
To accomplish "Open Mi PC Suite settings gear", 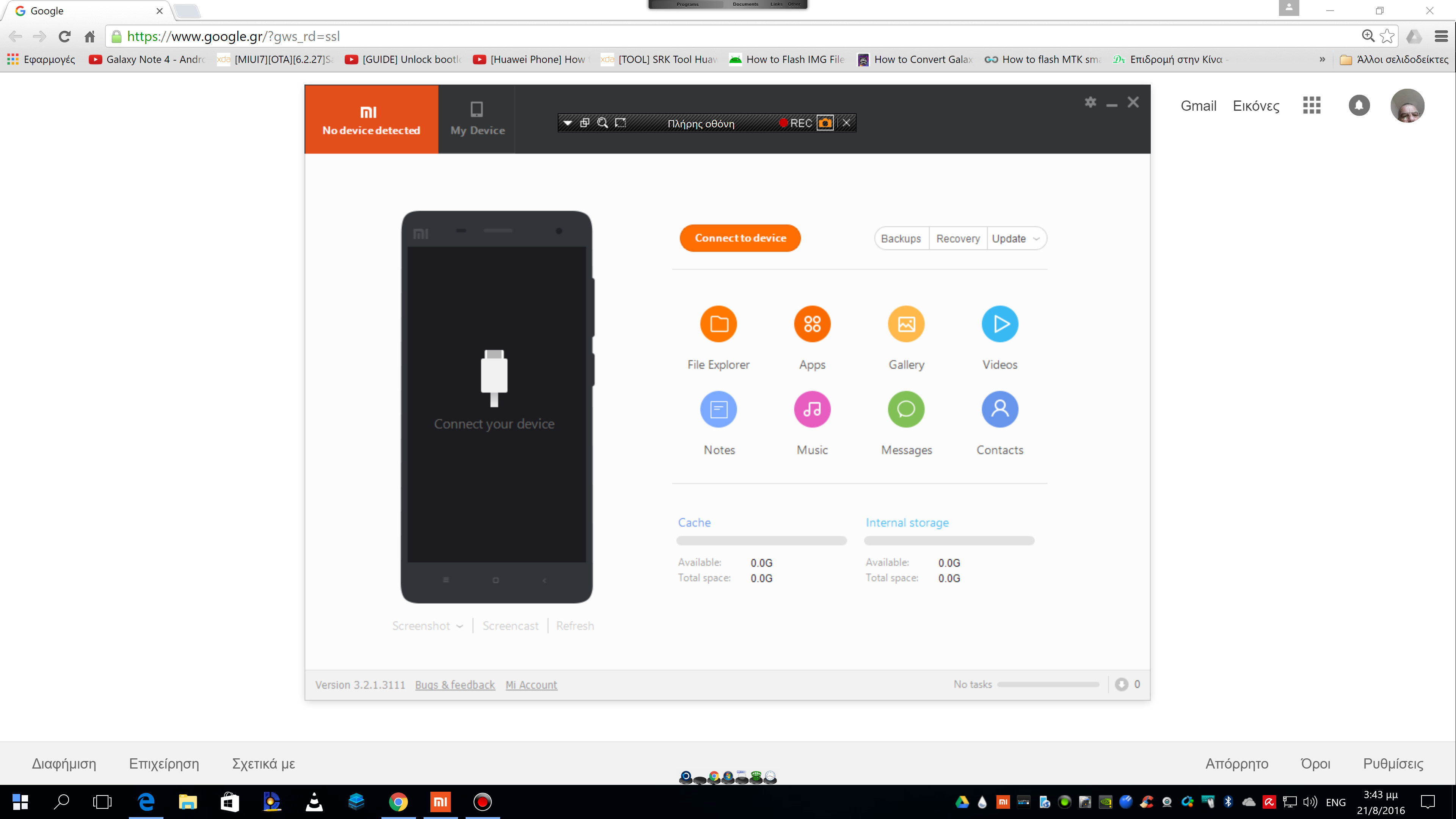I will pyautogui.click(x=1090, y=102).
